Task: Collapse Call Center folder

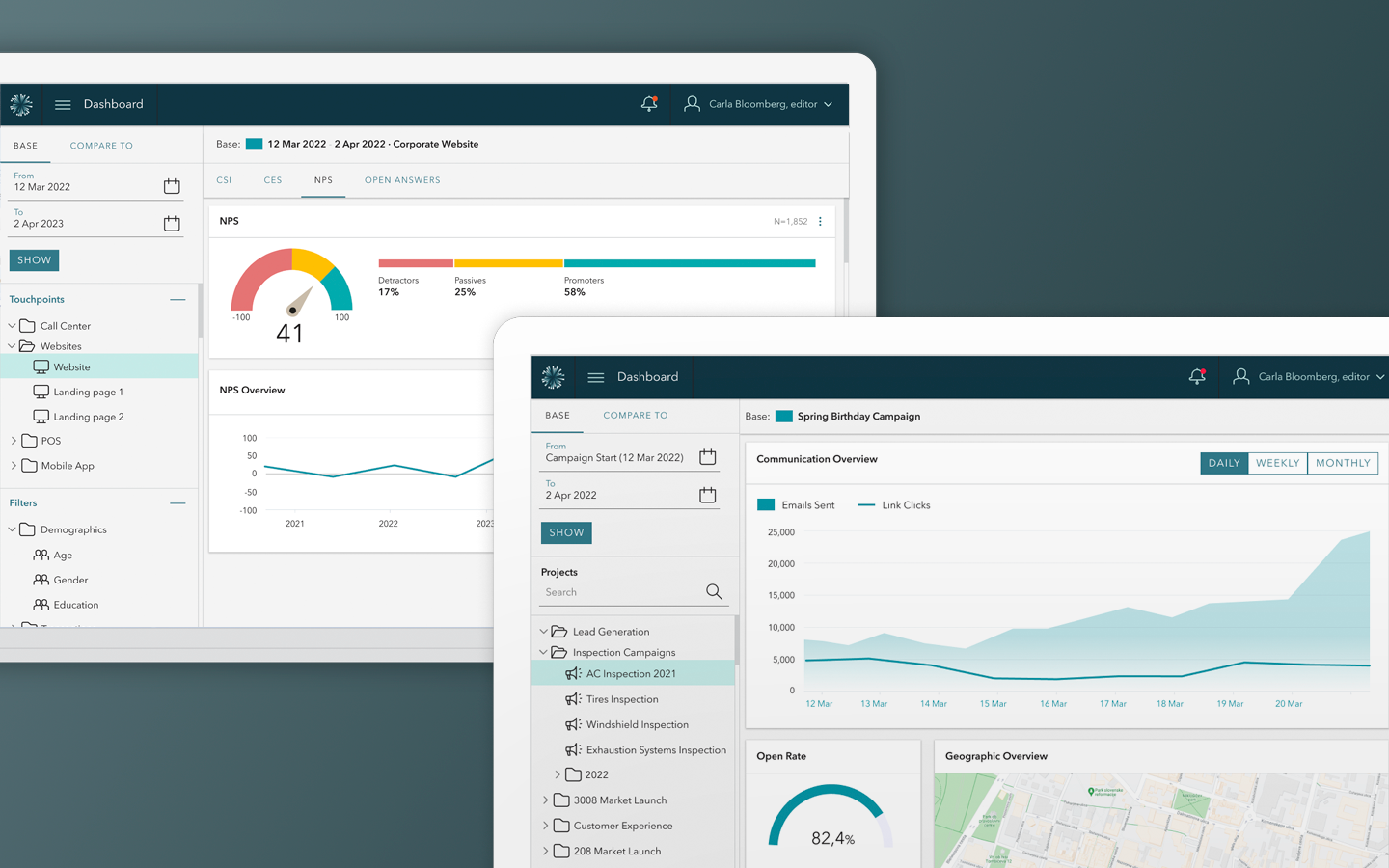Action: click(13, 326)
